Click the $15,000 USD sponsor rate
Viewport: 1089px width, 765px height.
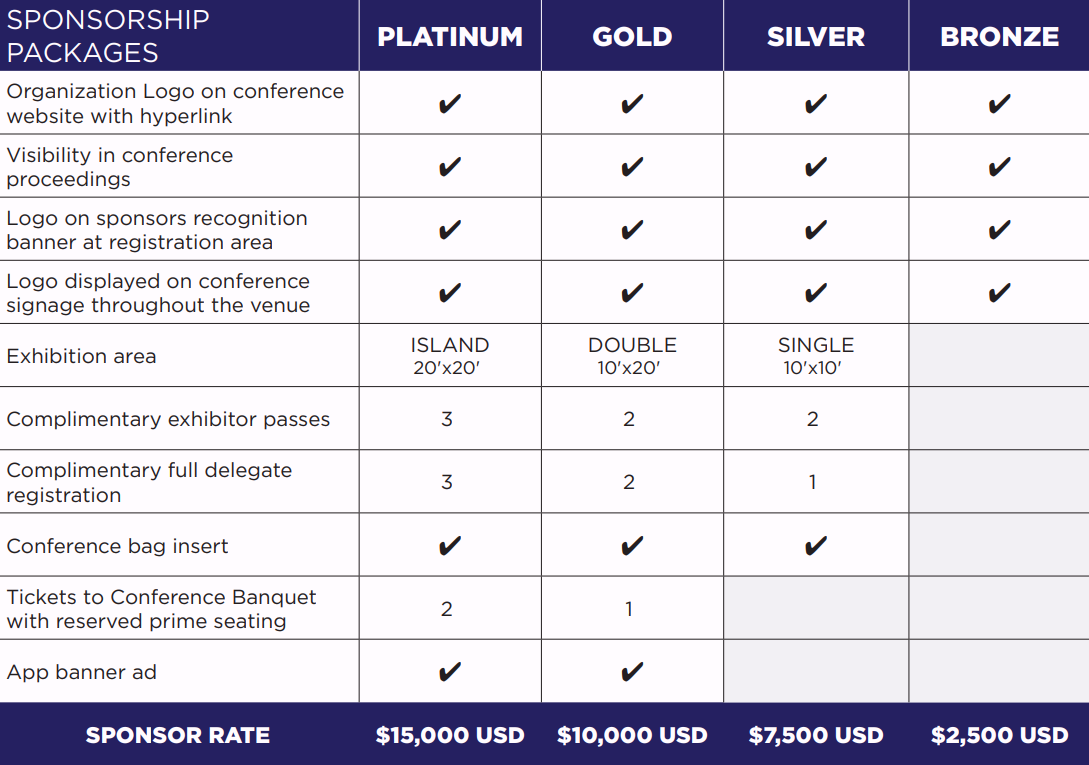pyautogui.click(x=450, y=735)
